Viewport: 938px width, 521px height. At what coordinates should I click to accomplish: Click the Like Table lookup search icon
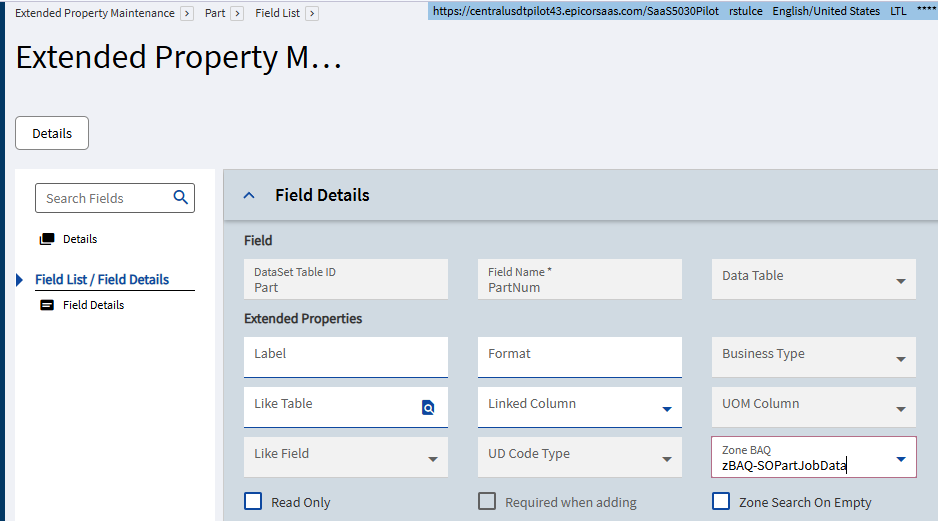pyautogui.click(x=428, y=407)
